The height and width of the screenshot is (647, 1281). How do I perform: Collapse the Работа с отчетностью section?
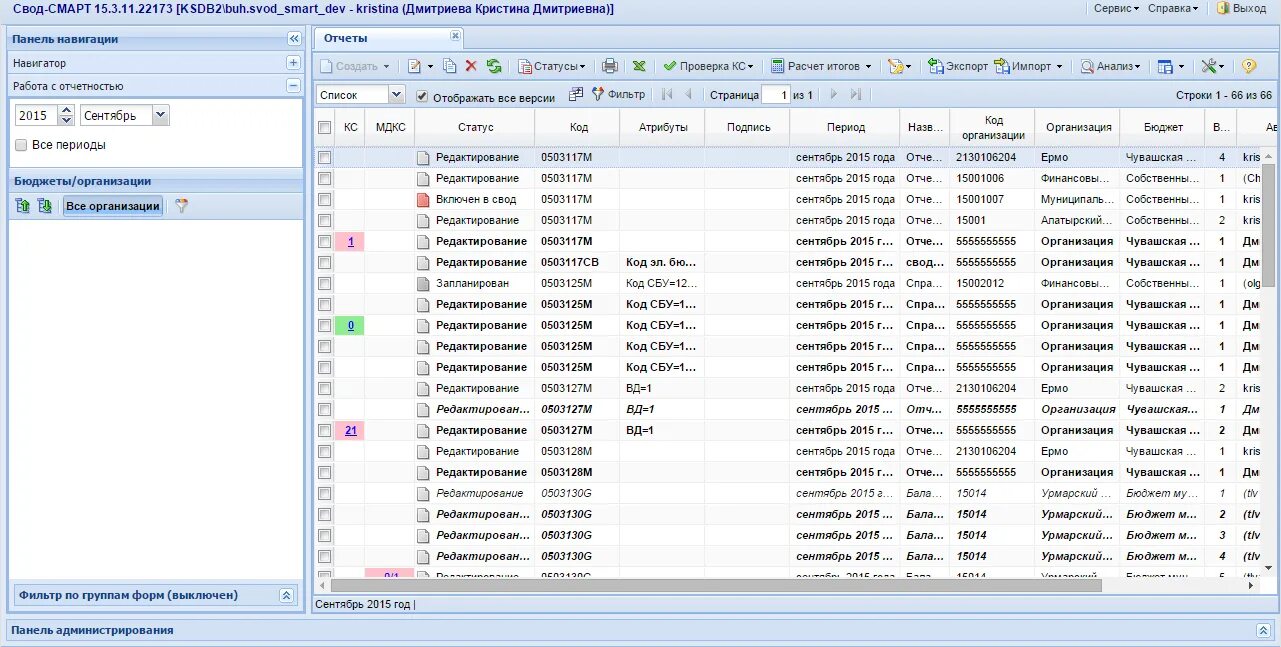pyautogui.click(x=293, y=86)
